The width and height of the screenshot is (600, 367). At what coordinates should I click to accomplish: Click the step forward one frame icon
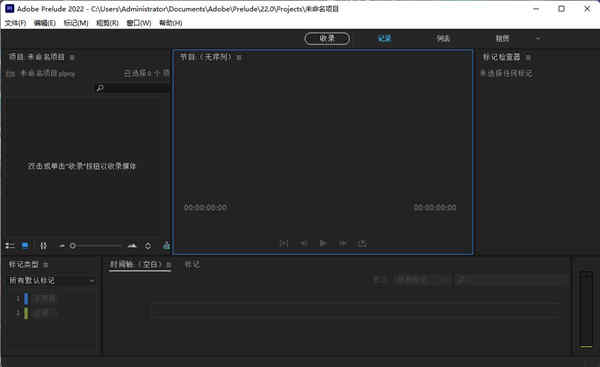pyautogui.click(x=342, y=243)
